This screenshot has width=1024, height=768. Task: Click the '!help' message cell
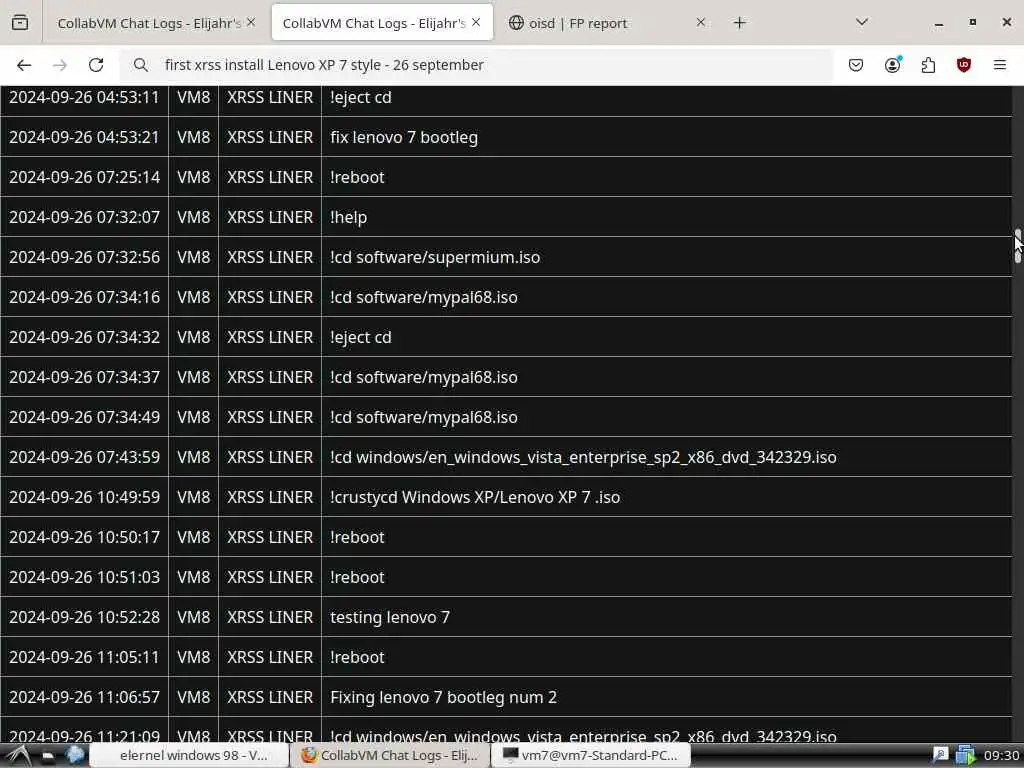pos(666,217)
